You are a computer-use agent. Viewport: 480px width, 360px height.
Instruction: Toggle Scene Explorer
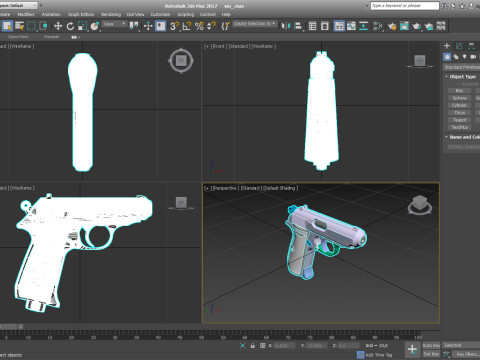click(x=312, y=26)
